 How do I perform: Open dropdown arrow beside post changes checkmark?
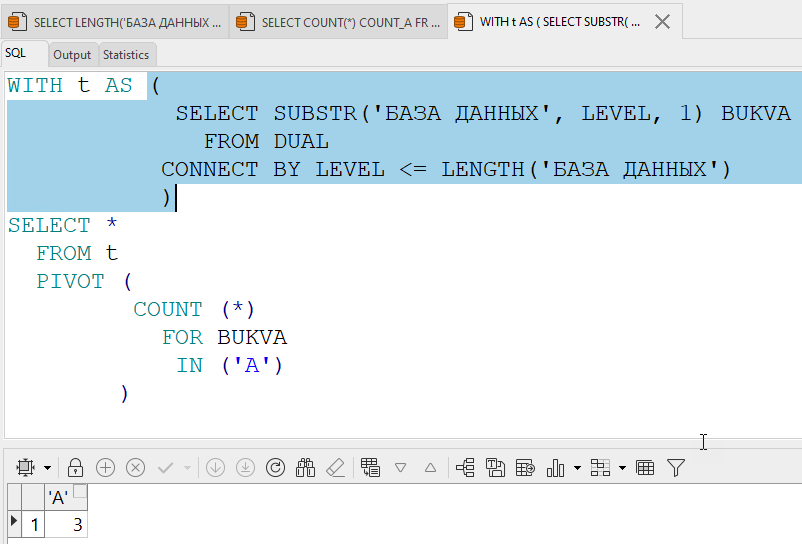[x=186, y=468]
